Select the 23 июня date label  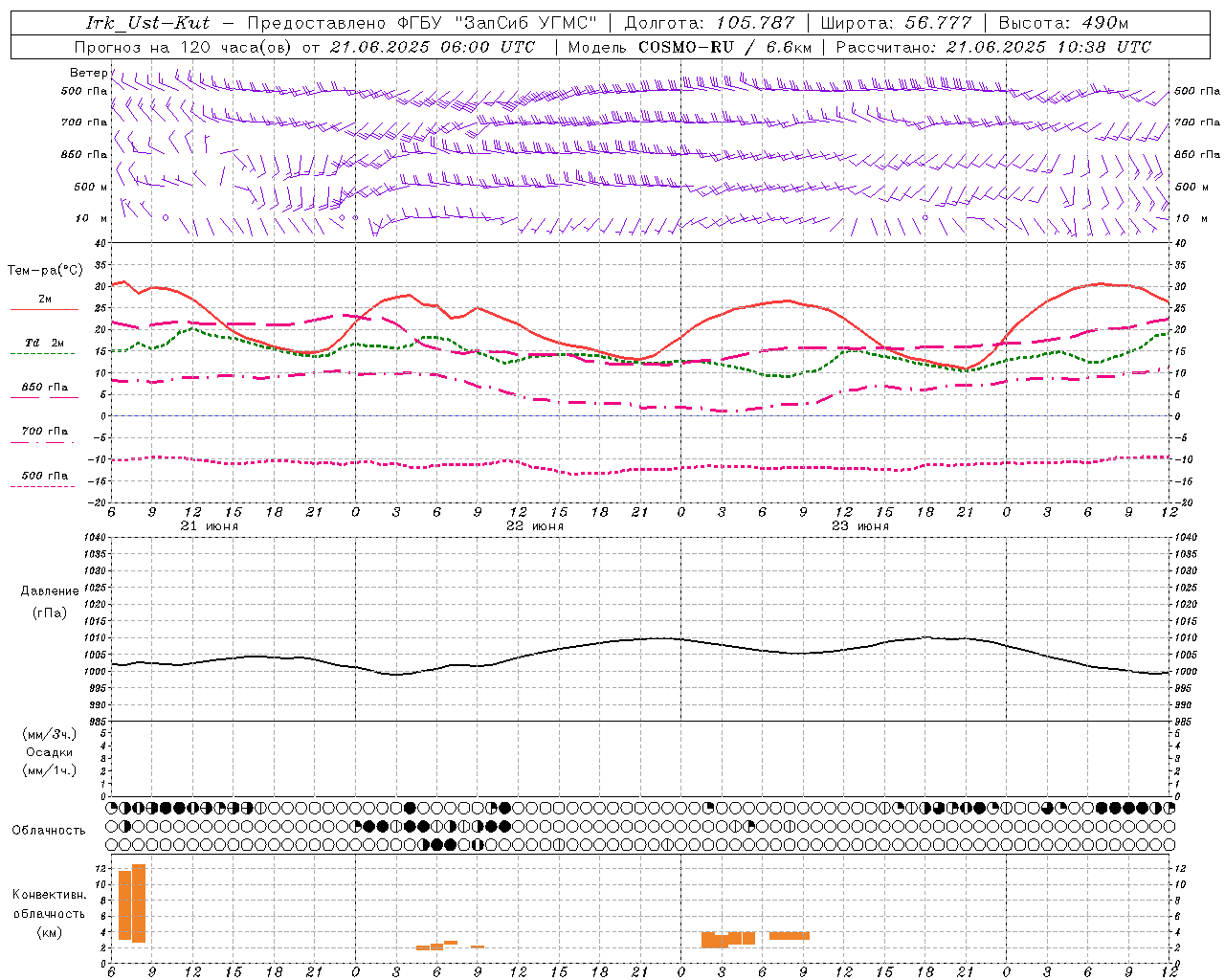coord(860,526)
